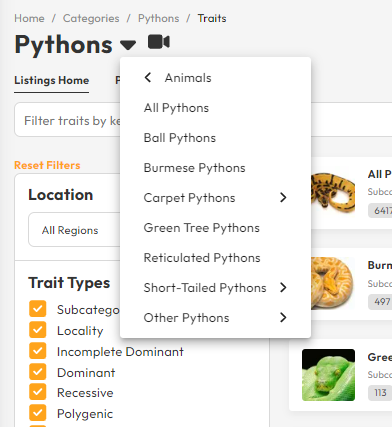Uncheck the Polygenic checkbox
392x427 pixels.
38,413
